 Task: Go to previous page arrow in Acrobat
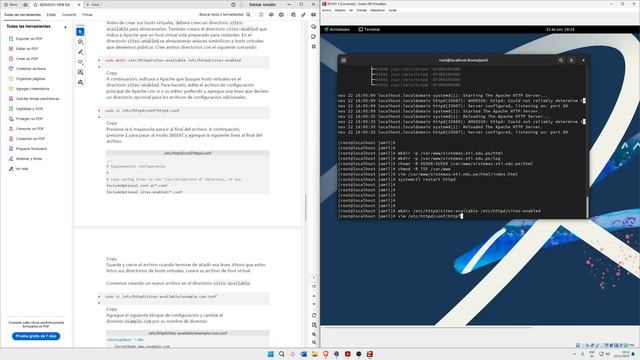tap(314, 296)
